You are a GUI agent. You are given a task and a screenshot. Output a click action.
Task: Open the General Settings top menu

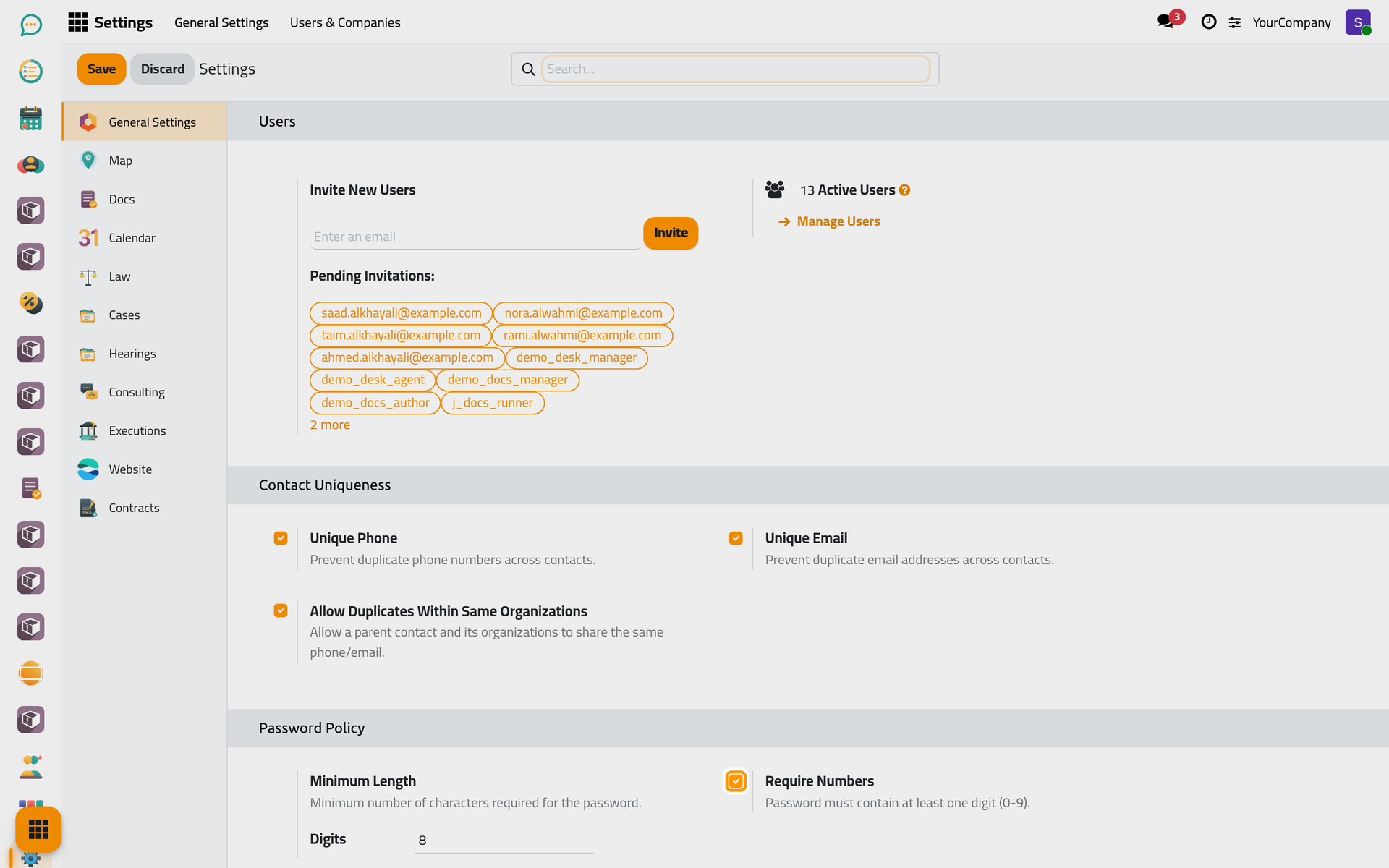tap(221, 22)
